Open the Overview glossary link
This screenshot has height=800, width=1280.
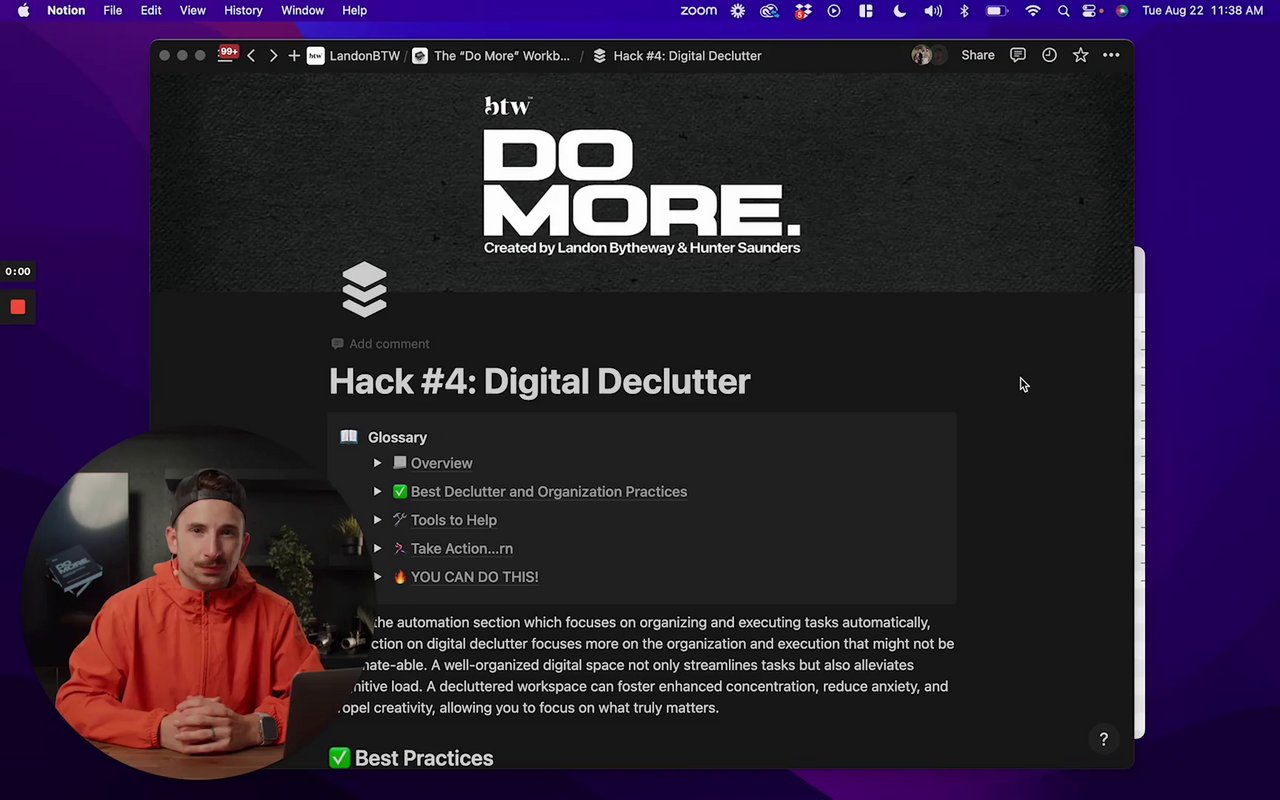point(441,463)
